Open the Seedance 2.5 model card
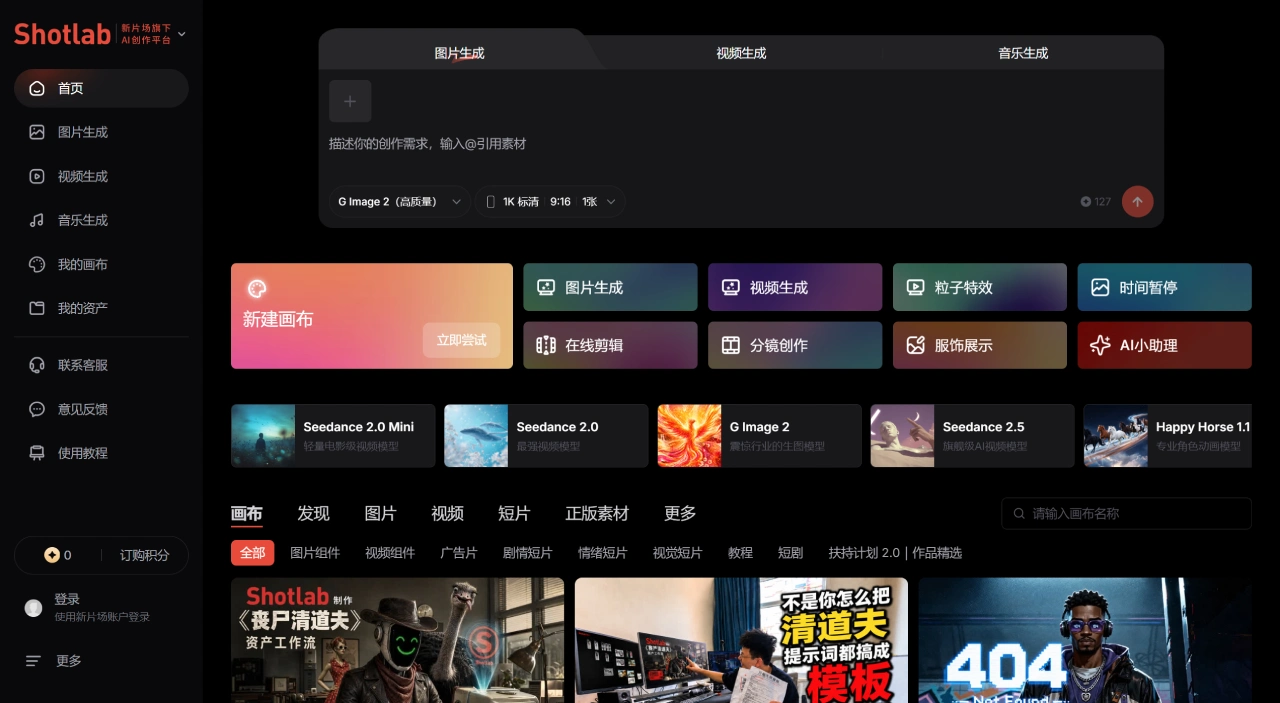The image size is (1280, 703). [x=972, y=436]
